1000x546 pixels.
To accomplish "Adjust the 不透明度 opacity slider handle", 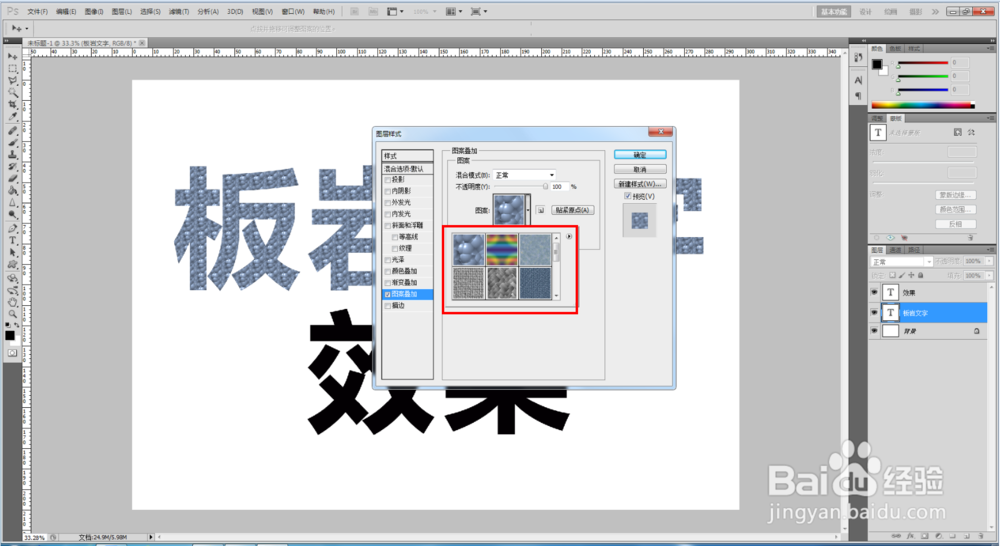I will (x=545, y=187).
